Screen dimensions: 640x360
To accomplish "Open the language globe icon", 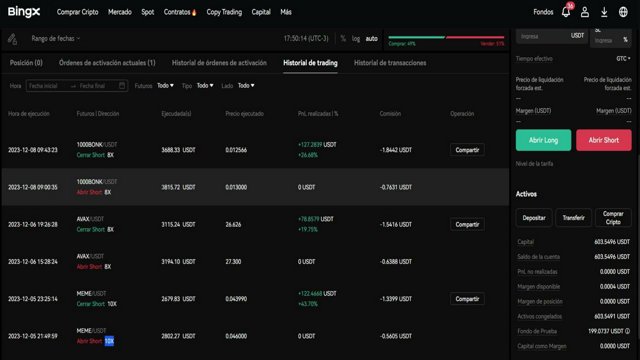I will (623, 12).
